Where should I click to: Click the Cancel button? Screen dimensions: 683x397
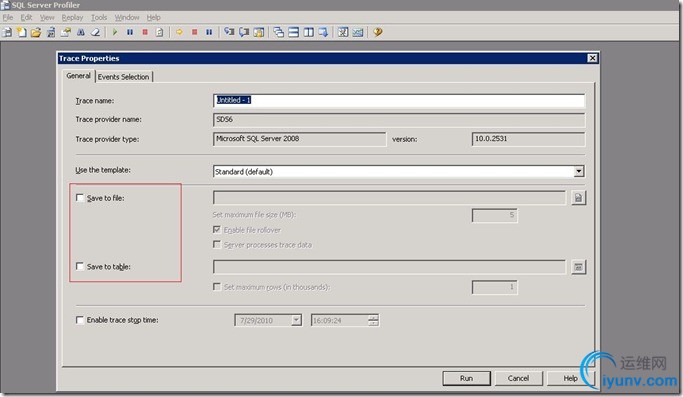coord(518,378)
